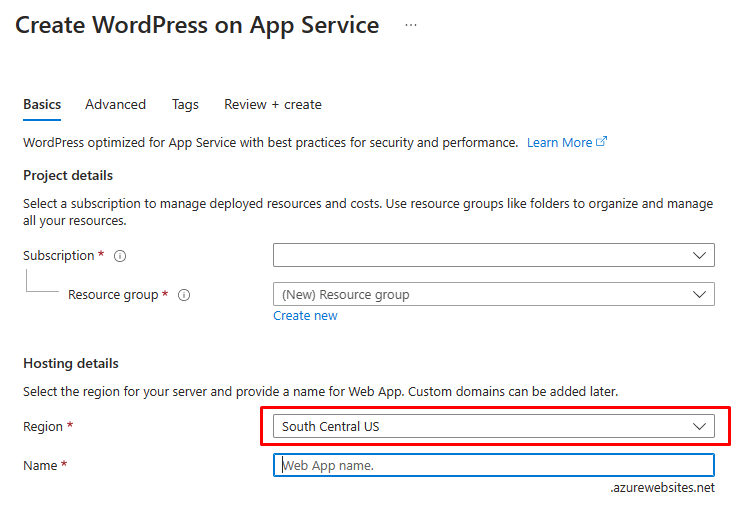Open the ellipsis menu beside the page title
Screen dimensions: 746x507
(411, 25)
